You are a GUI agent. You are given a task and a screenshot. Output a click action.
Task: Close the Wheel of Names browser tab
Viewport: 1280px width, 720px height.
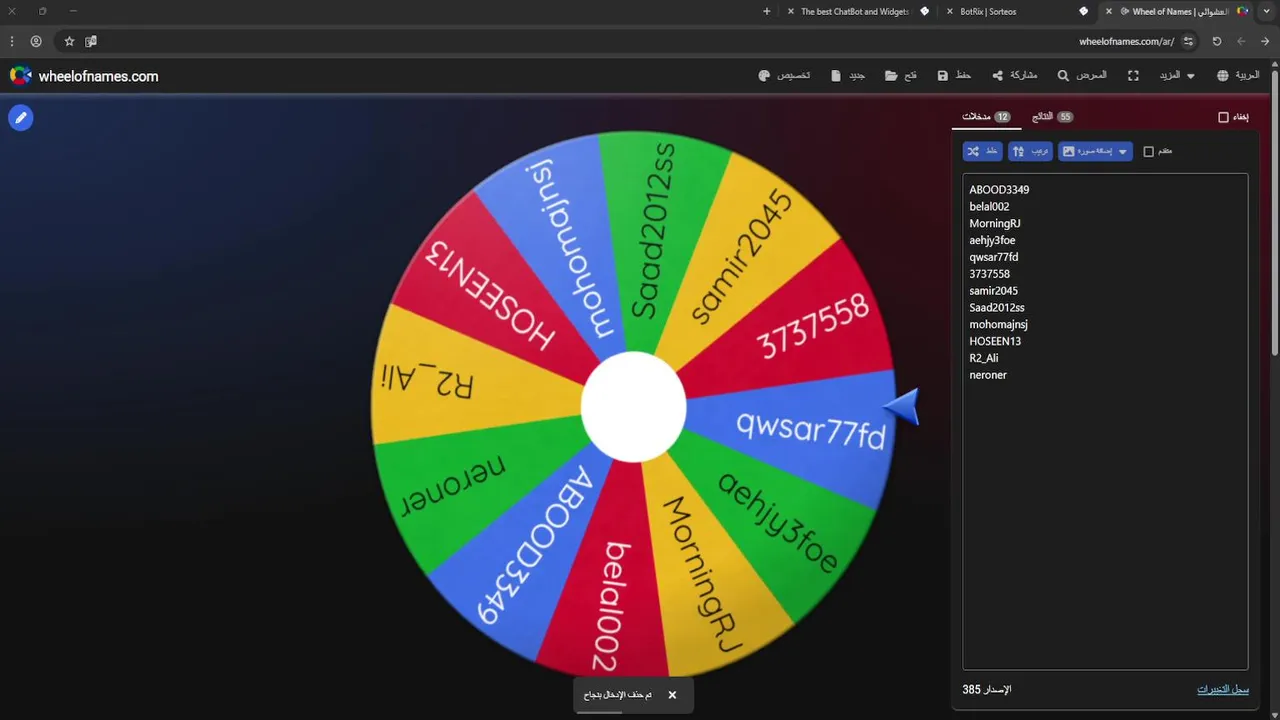[1109, 11]
